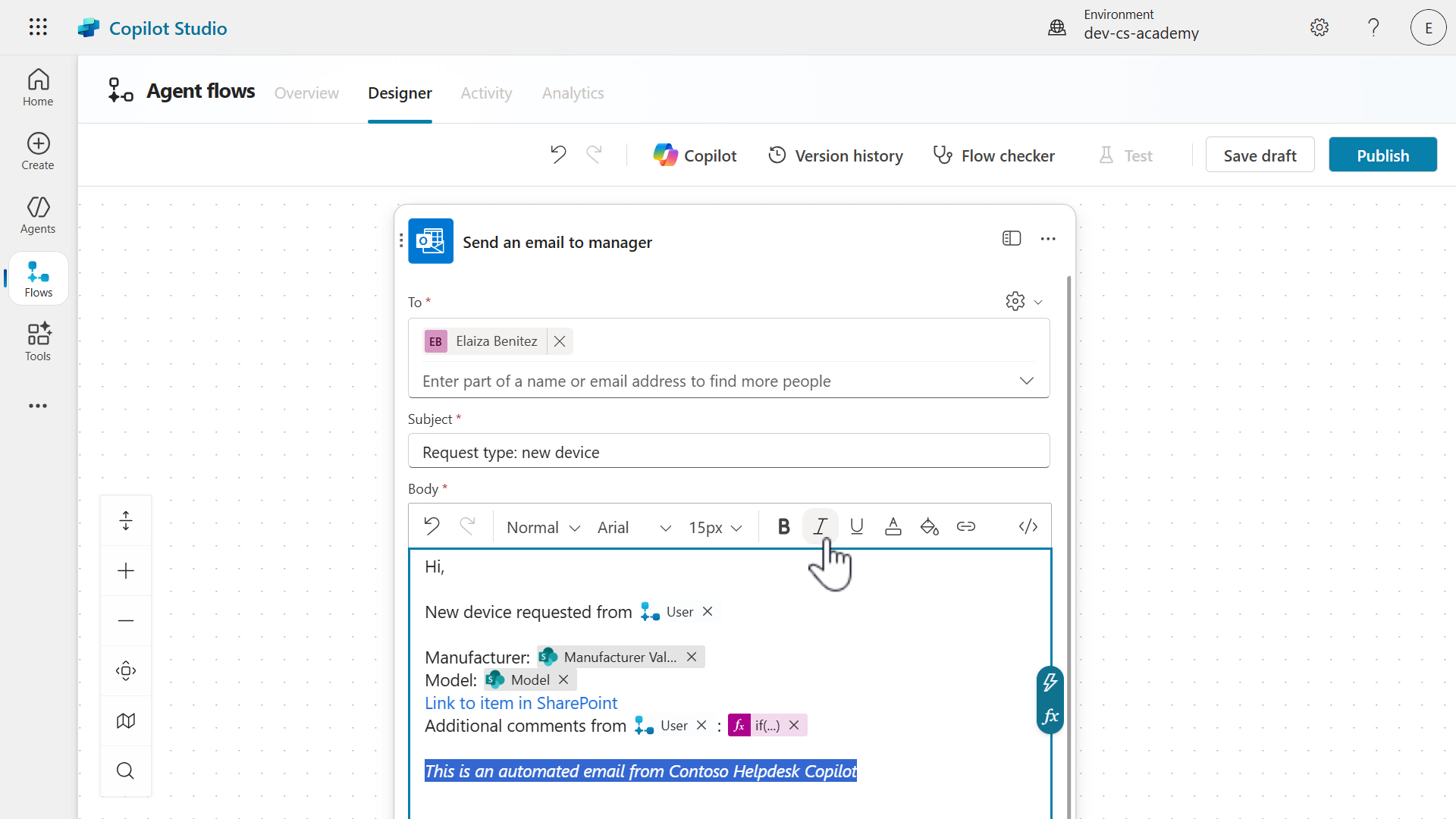Click the highlight color paint bucket icon
The height and width of the screenshot is (819, 1456).
[930, 527]
